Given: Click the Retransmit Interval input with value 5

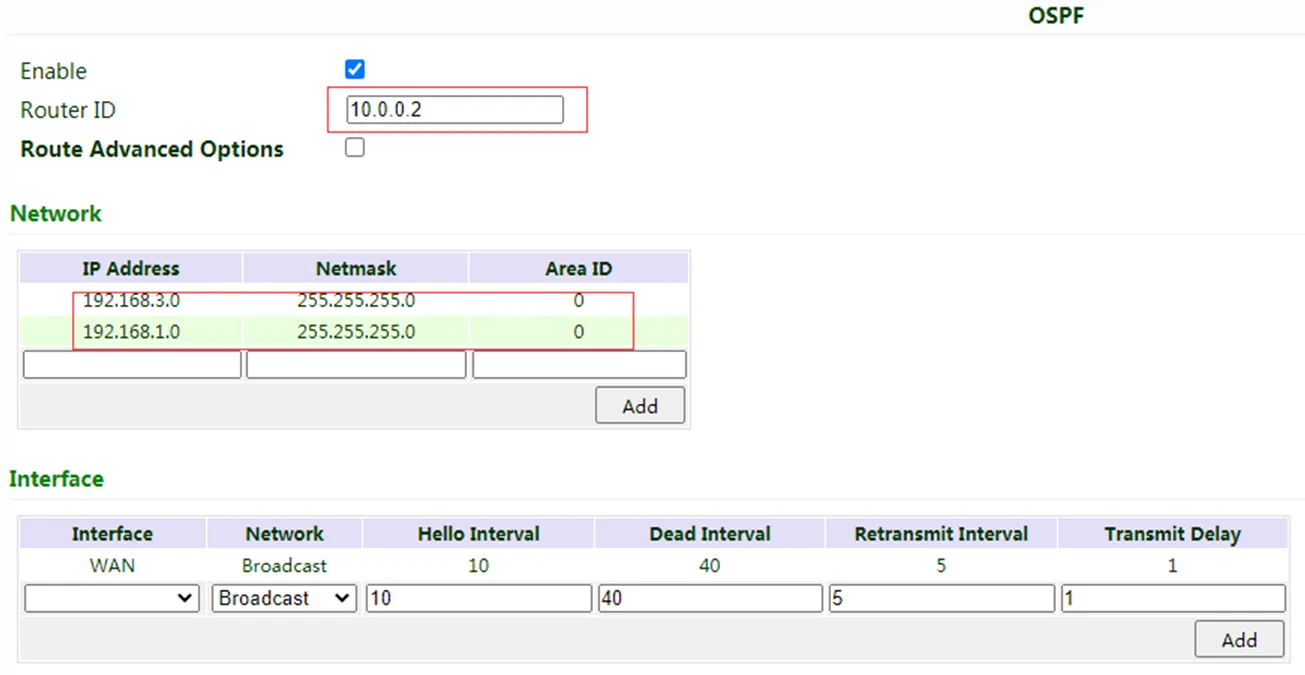Looking at the screenshot, I should pos(941,598).
